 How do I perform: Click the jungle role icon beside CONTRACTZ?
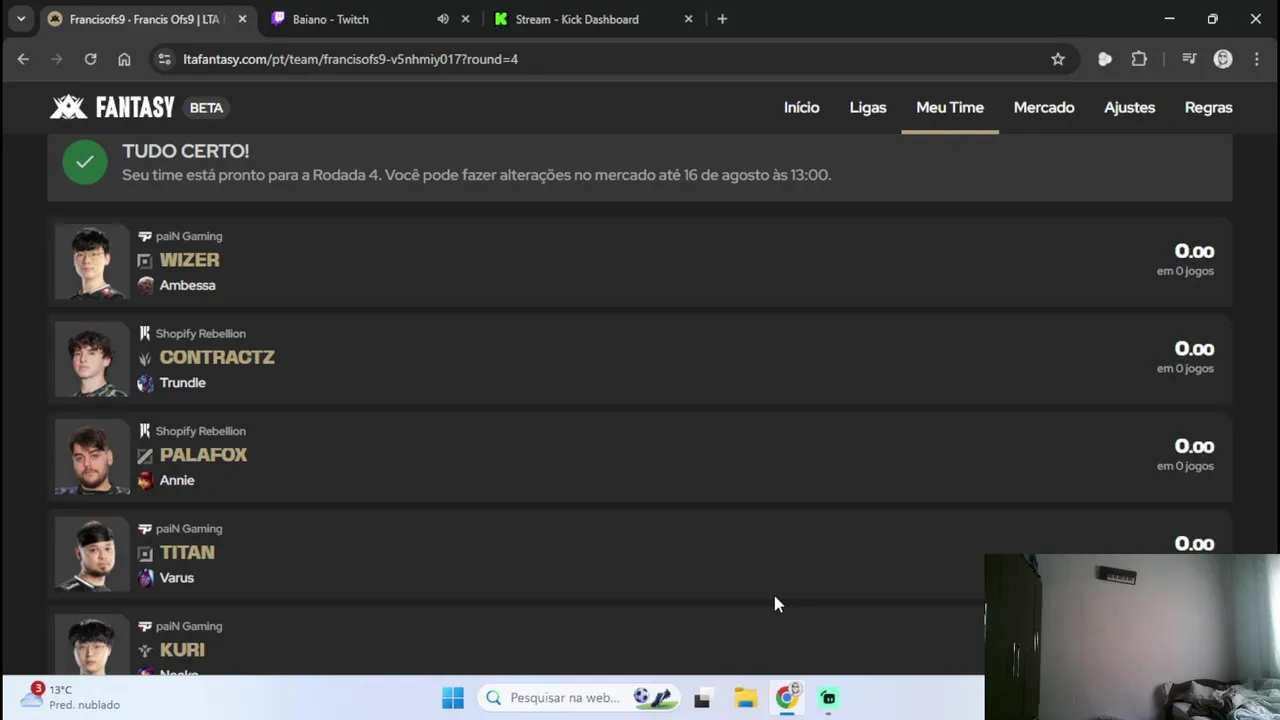(145, 358)
